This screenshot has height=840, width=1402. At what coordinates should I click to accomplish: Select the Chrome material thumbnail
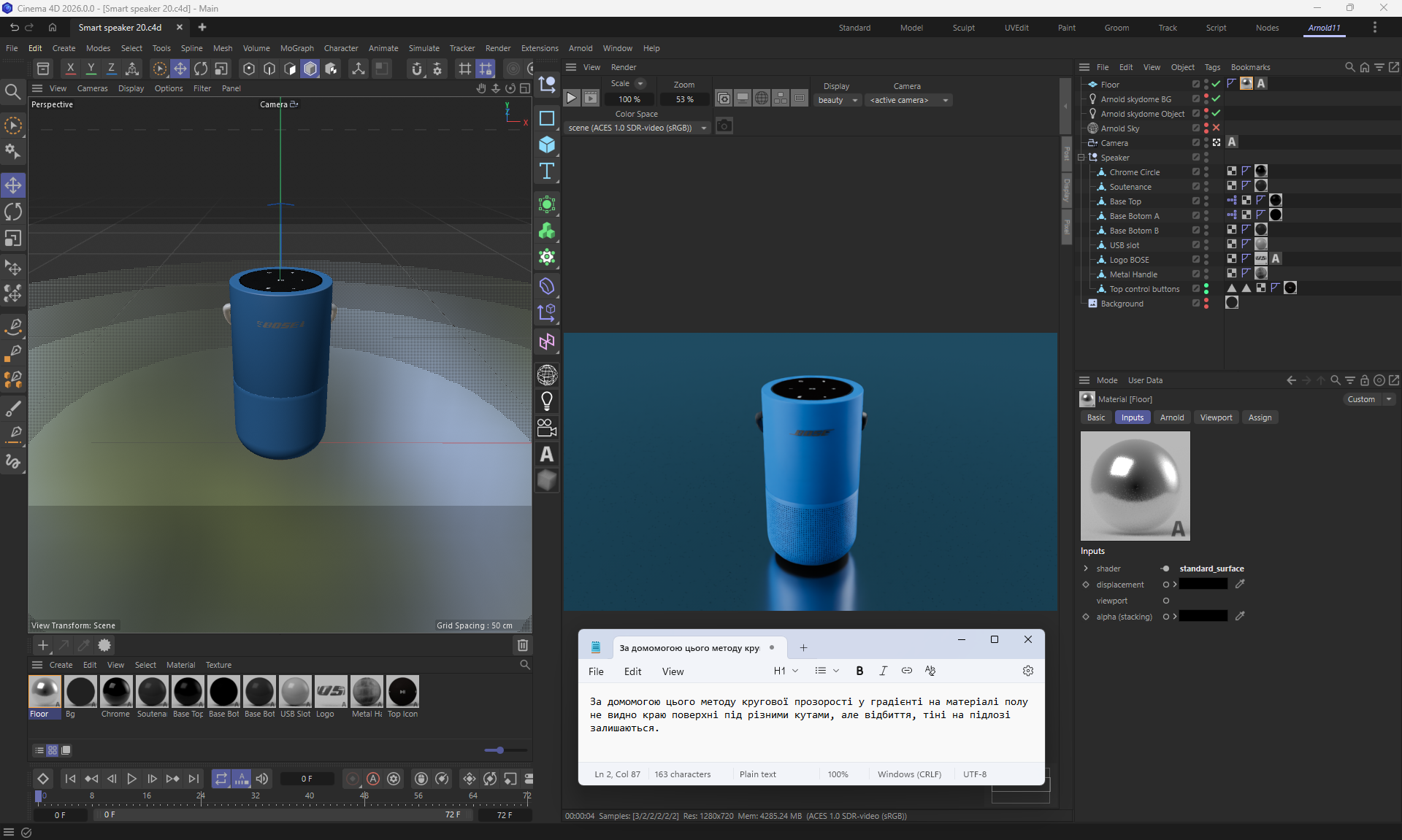(x=116, y=692)
